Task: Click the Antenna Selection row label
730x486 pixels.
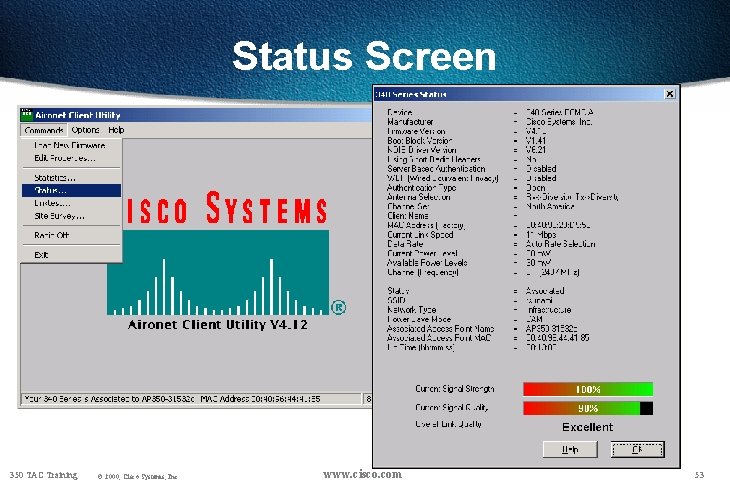Action: (419, 197)
